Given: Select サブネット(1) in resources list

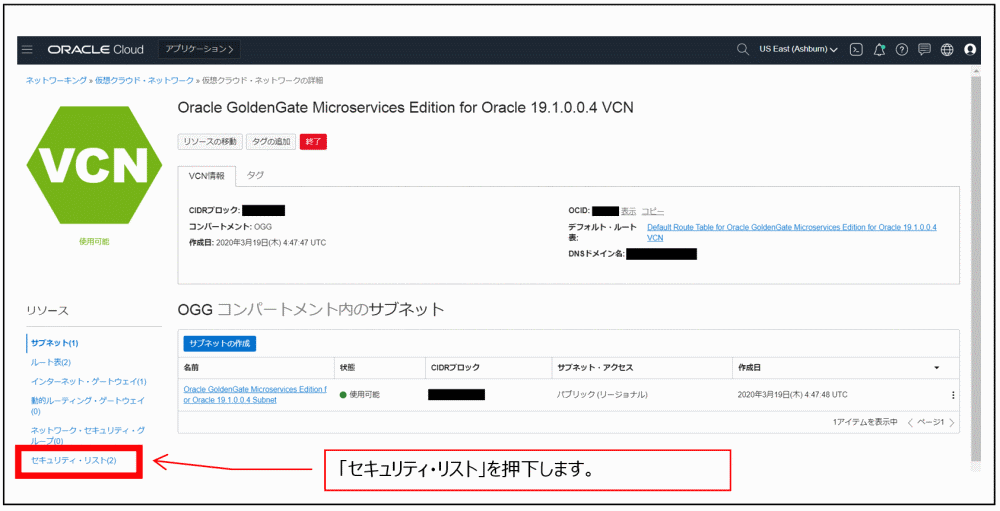Looking at the screenshot, I should click(55, 343).
